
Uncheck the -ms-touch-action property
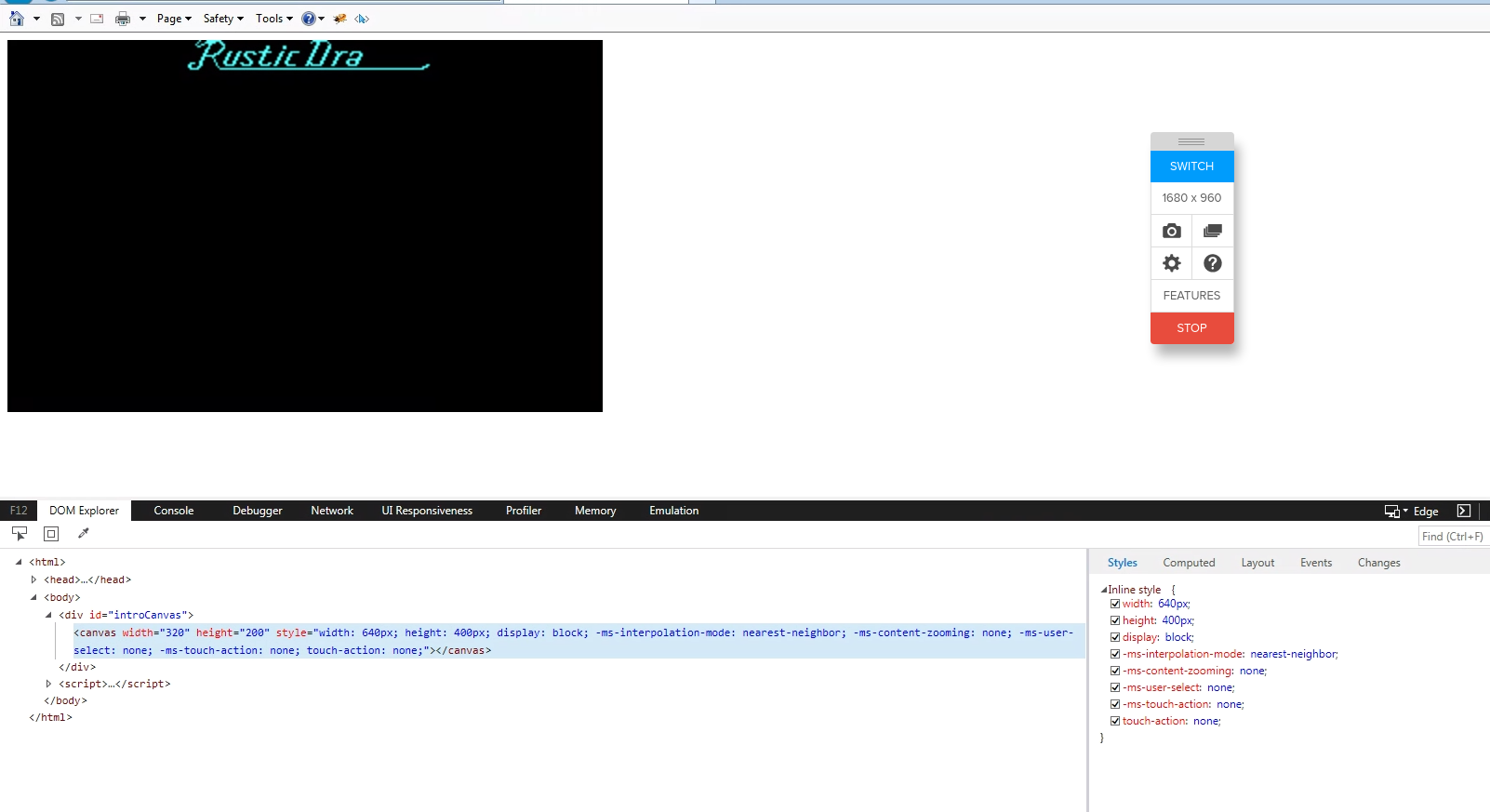(x=1115, y=704)
